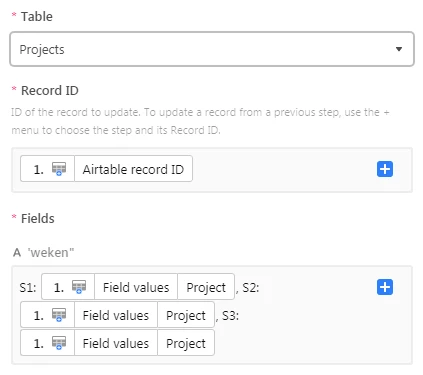Click Airtable icon in S1 token
Screen dimensions: 423x375
click(x=79, y=287)
